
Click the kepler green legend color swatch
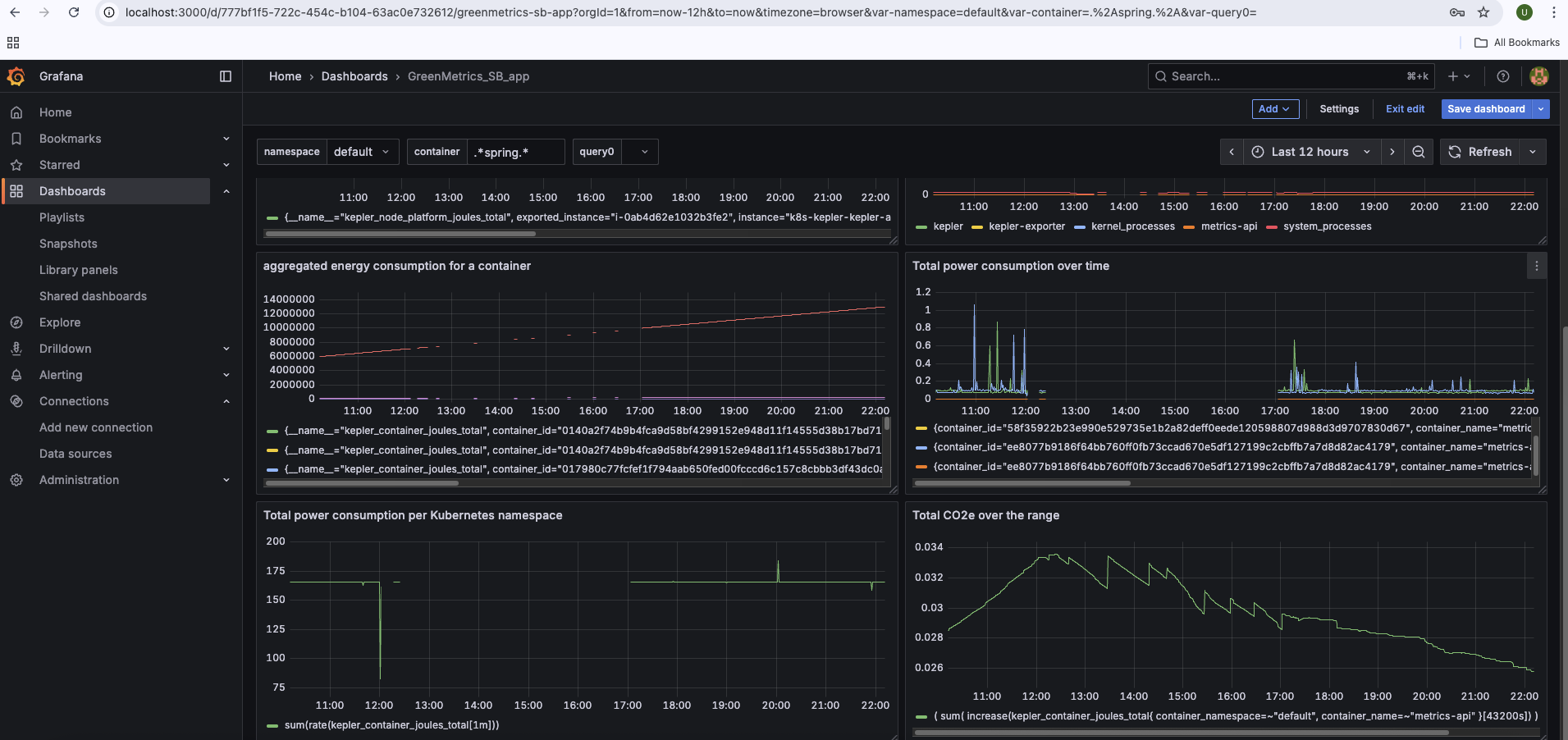point(921,227)
